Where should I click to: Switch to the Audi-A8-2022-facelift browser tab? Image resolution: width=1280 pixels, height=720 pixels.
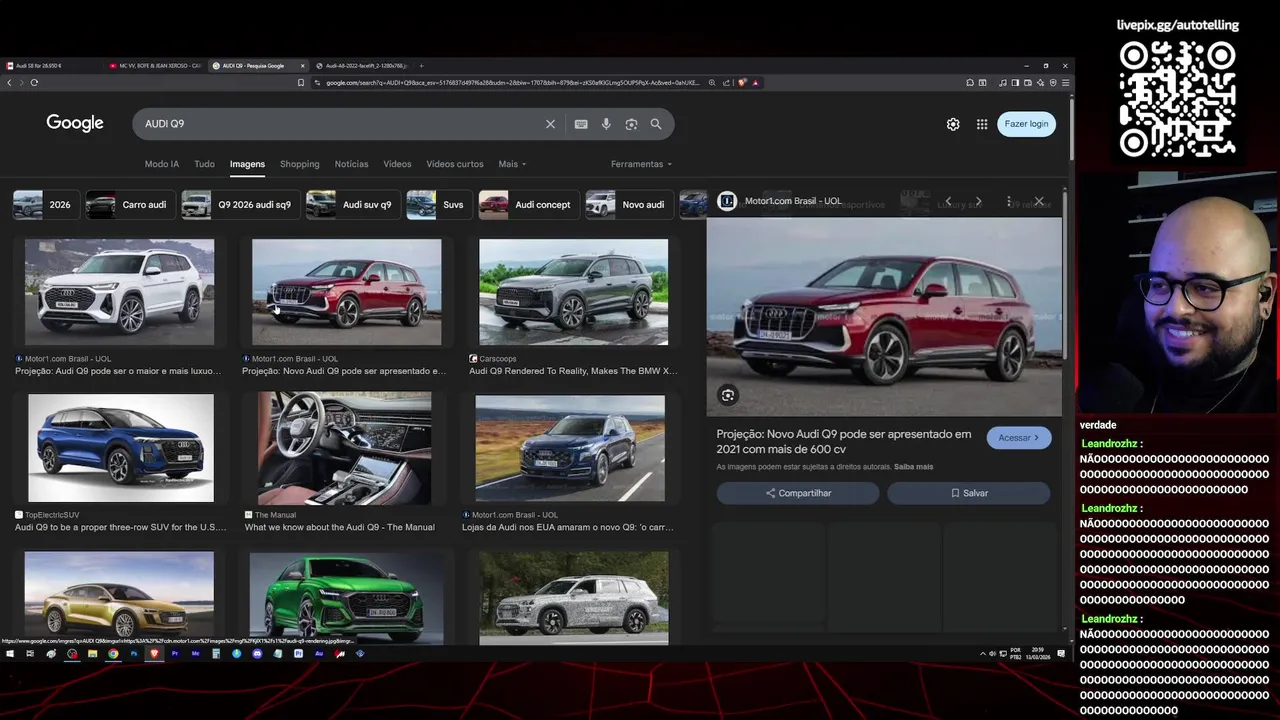pos(362,66)
